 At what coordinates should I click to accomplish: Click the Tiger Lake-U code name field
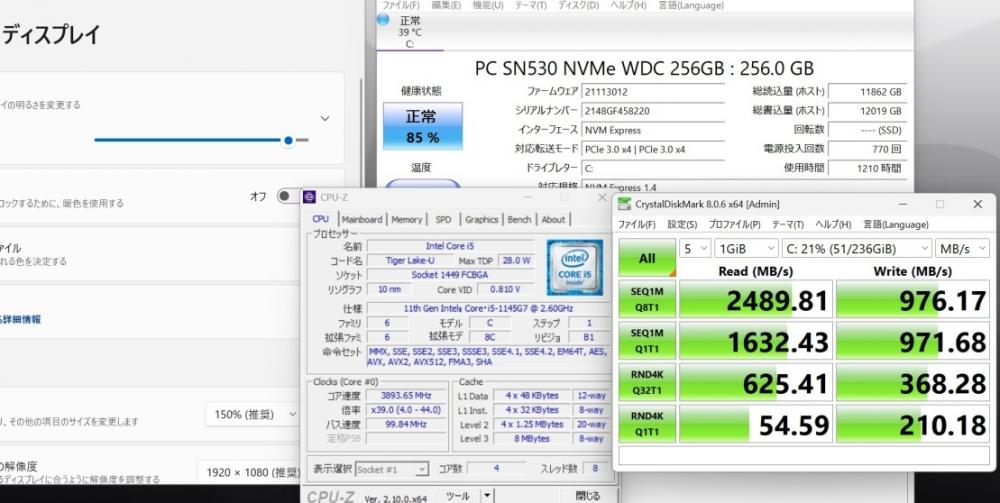point(411,260)
